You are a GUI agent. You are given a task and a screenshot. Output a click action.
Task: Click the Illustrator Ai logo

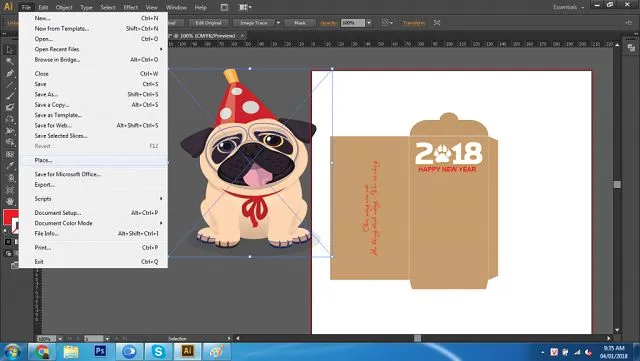[8, 7]
